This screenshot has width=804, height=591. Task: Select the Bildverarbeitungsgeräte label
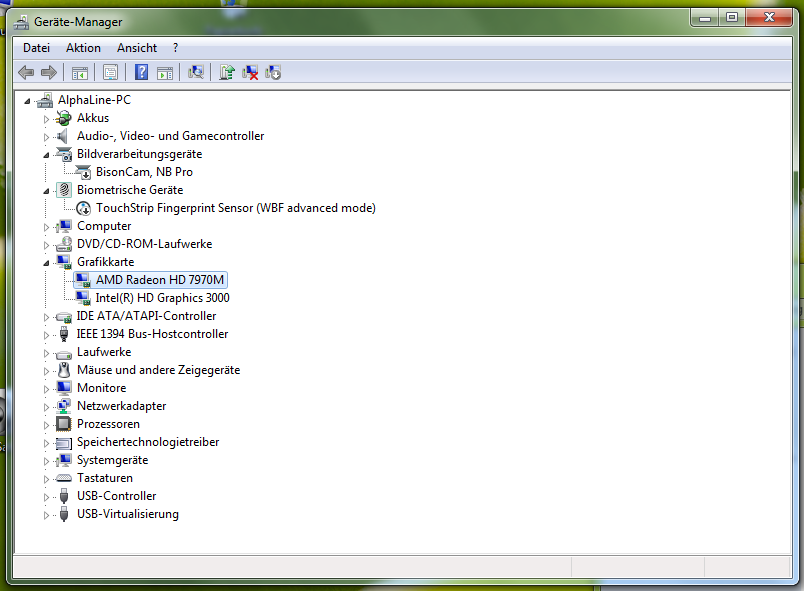coord(139,154)
